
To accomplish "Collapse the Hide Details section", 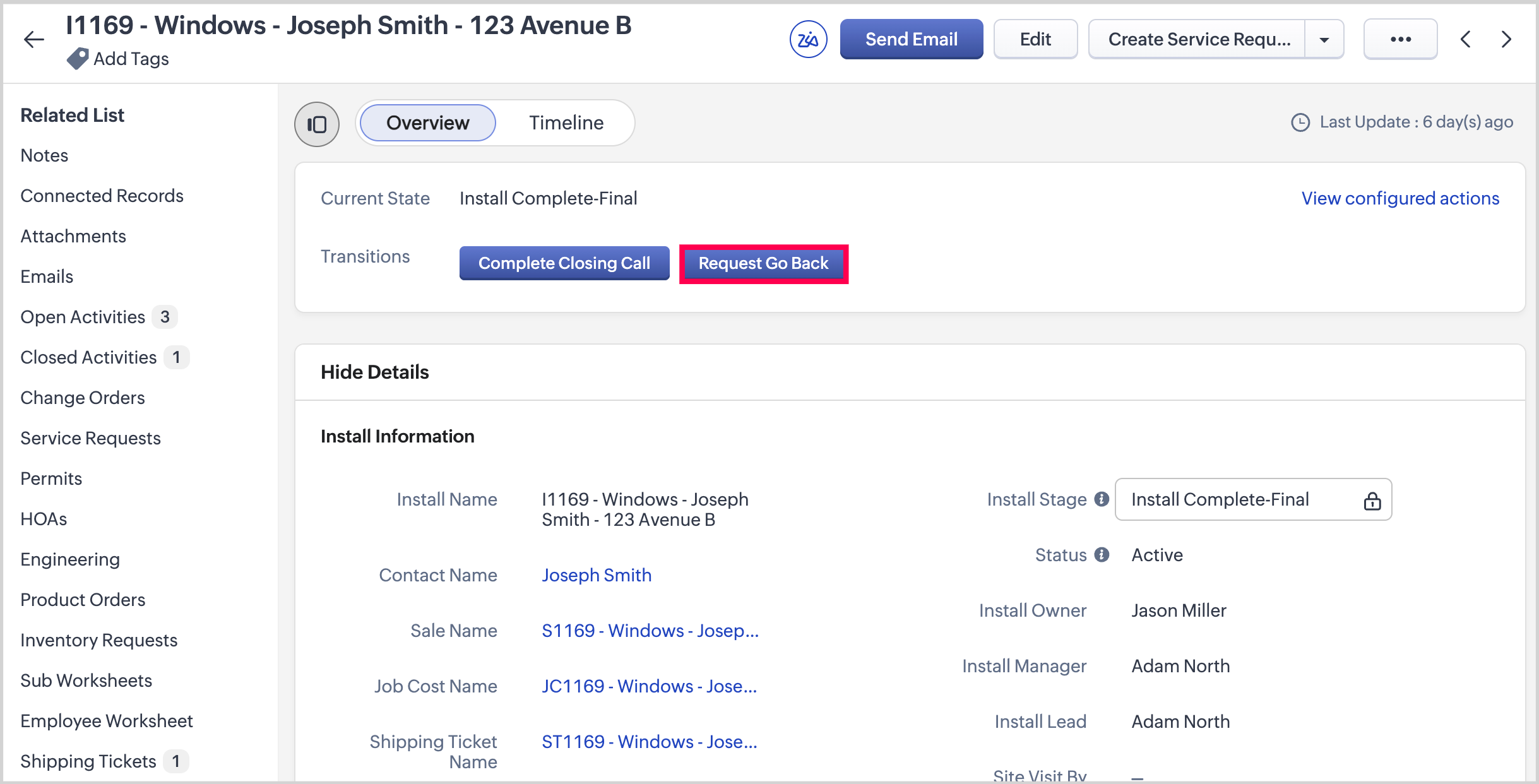I will (374, 372).
